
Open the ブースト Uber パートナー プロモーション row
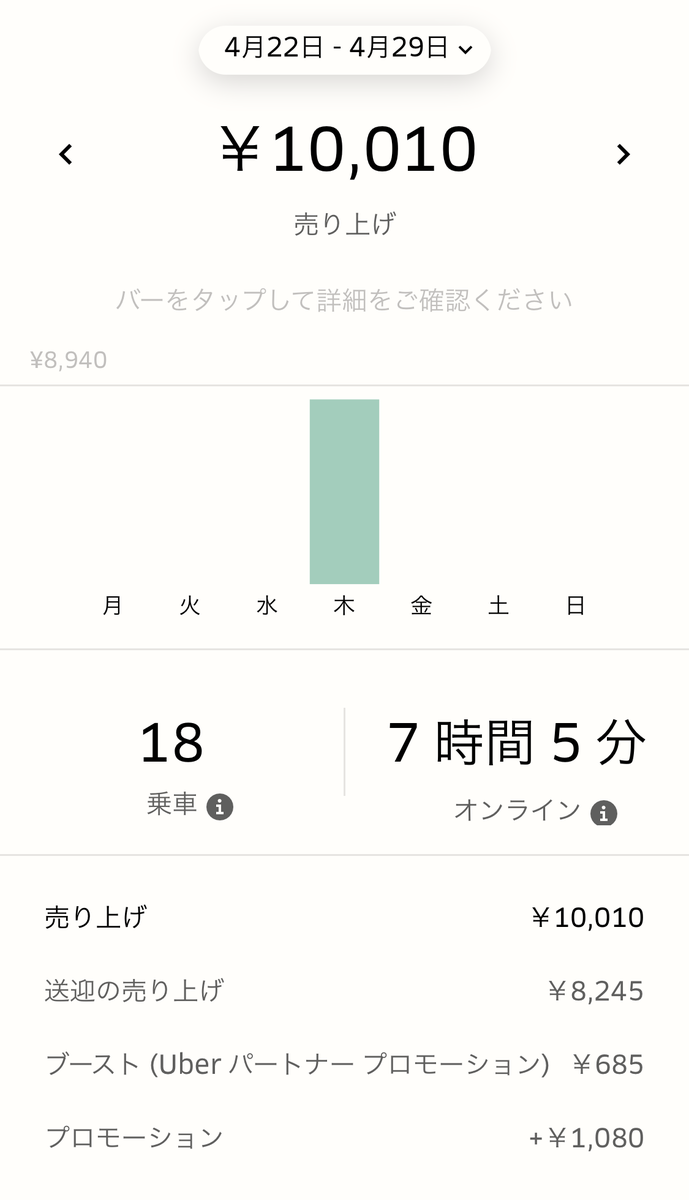(344, 1064)
